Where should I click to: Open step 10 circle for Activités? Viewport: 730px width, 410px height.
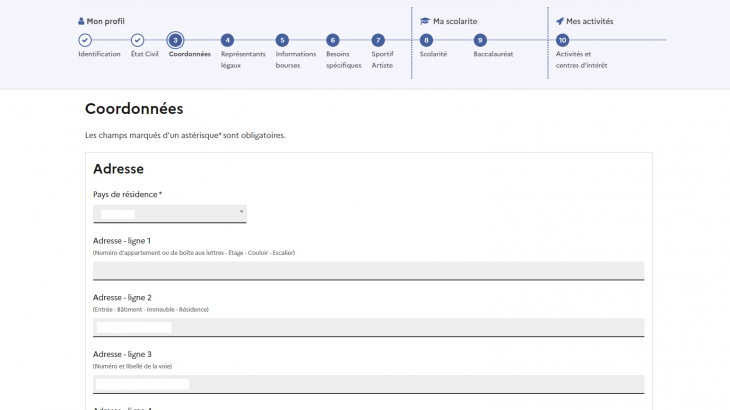pyautogui.click(x=563, y=40)
